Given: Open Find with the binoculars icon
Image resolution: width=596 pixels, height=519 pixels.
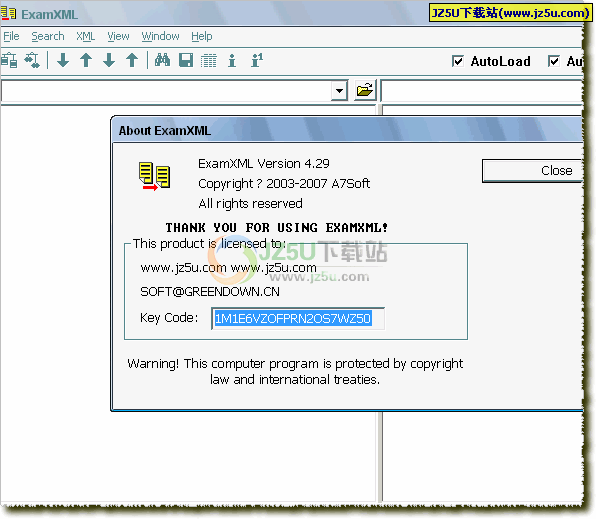Looking at the screenshot, I should point(162,60).
